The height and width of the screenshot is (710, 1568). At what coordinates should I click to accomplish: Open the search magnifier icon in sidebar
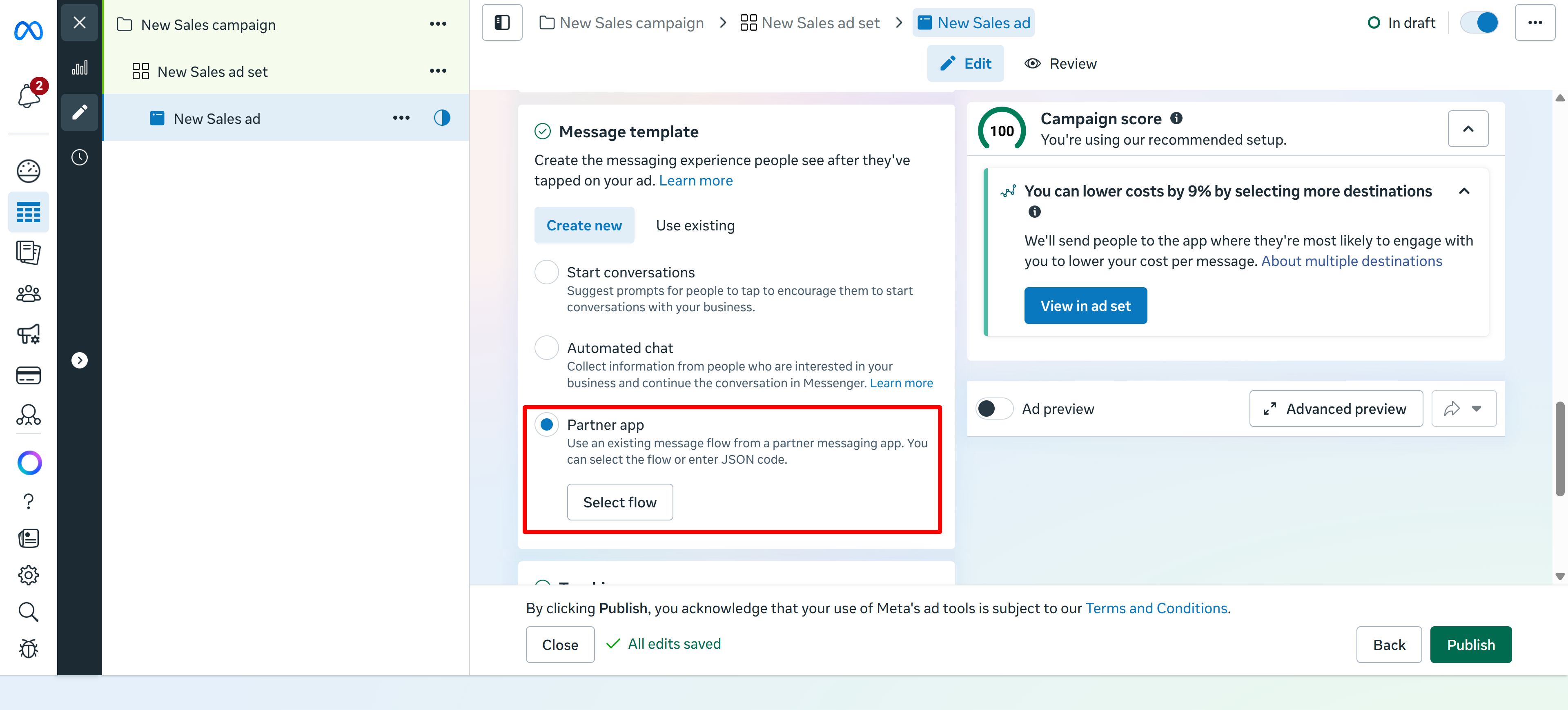[x=29, y=612]
